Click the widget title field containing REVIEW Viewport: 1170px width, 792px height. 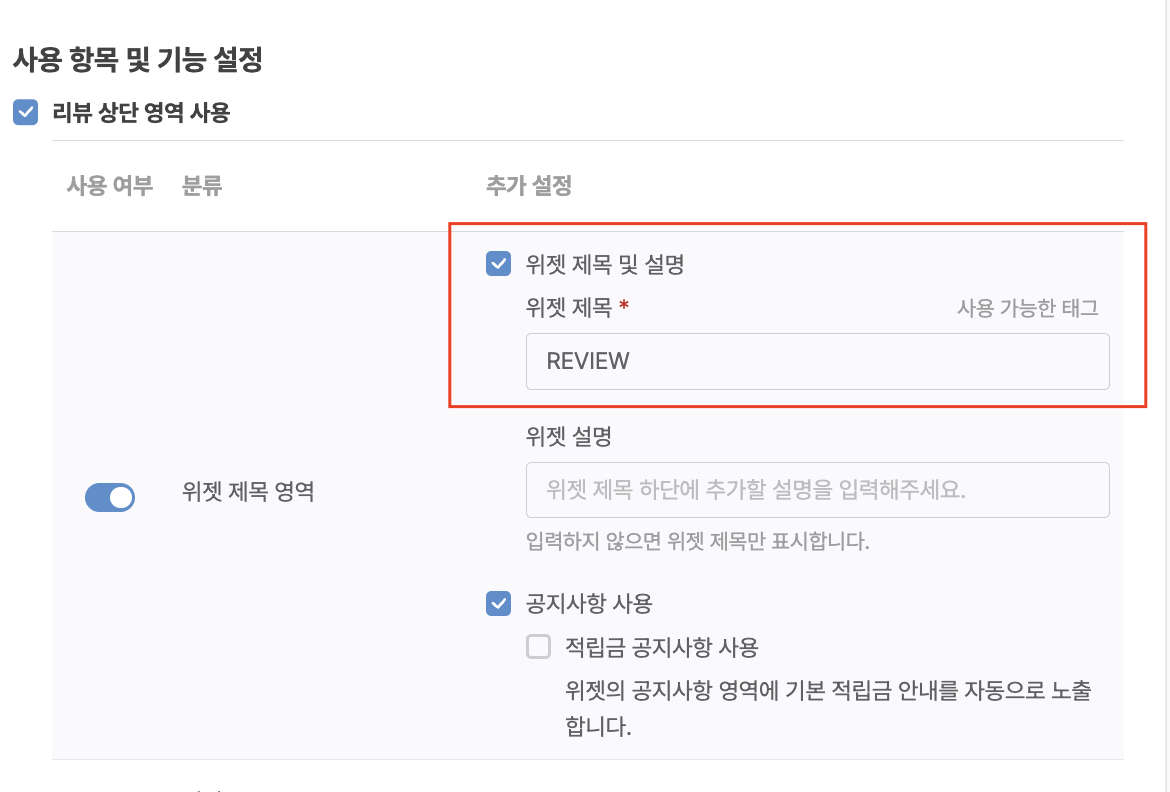(x=817, y=361)
